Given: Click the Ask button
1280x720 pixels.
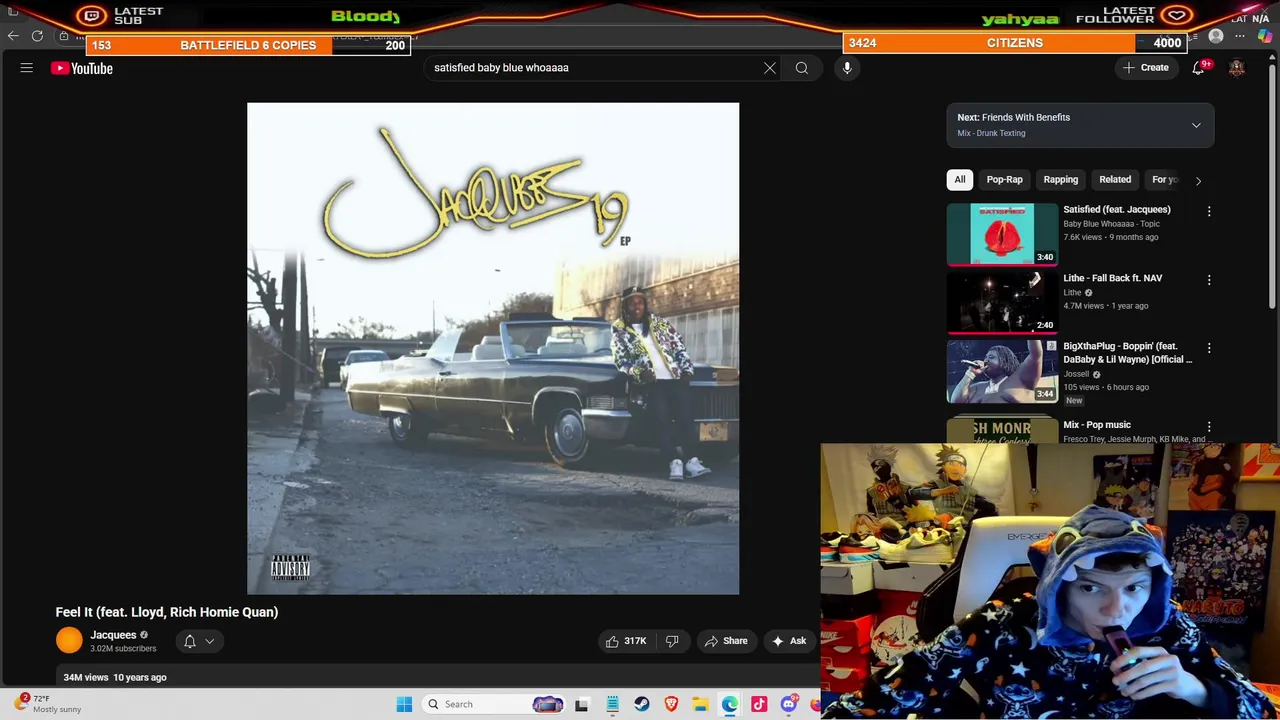Looking at the screenshot, I should [789, 641].
